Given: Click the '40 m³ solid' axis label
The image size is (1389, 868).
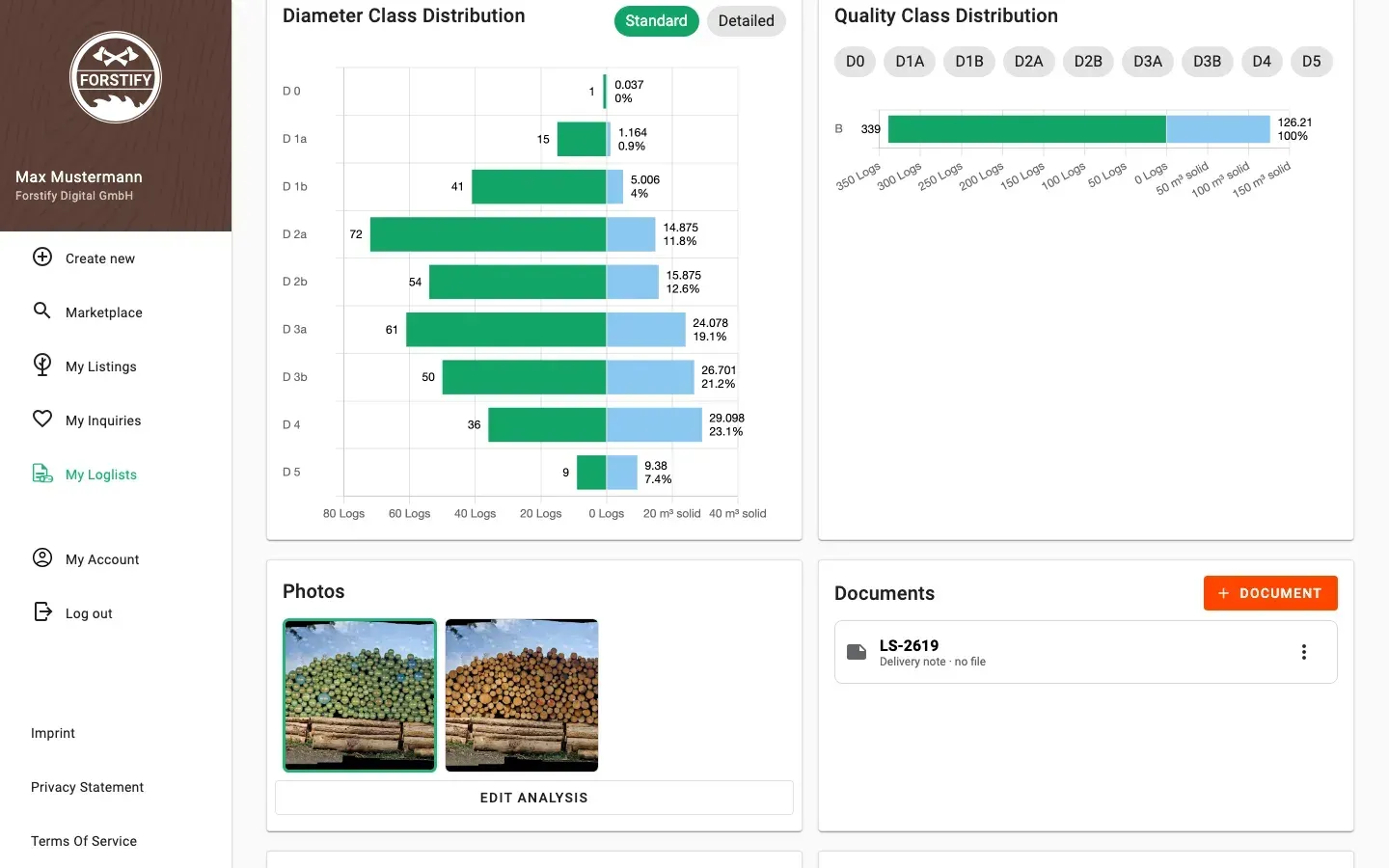Looking at the screenshot, I should pyautogui.click(x=738, y=513).
